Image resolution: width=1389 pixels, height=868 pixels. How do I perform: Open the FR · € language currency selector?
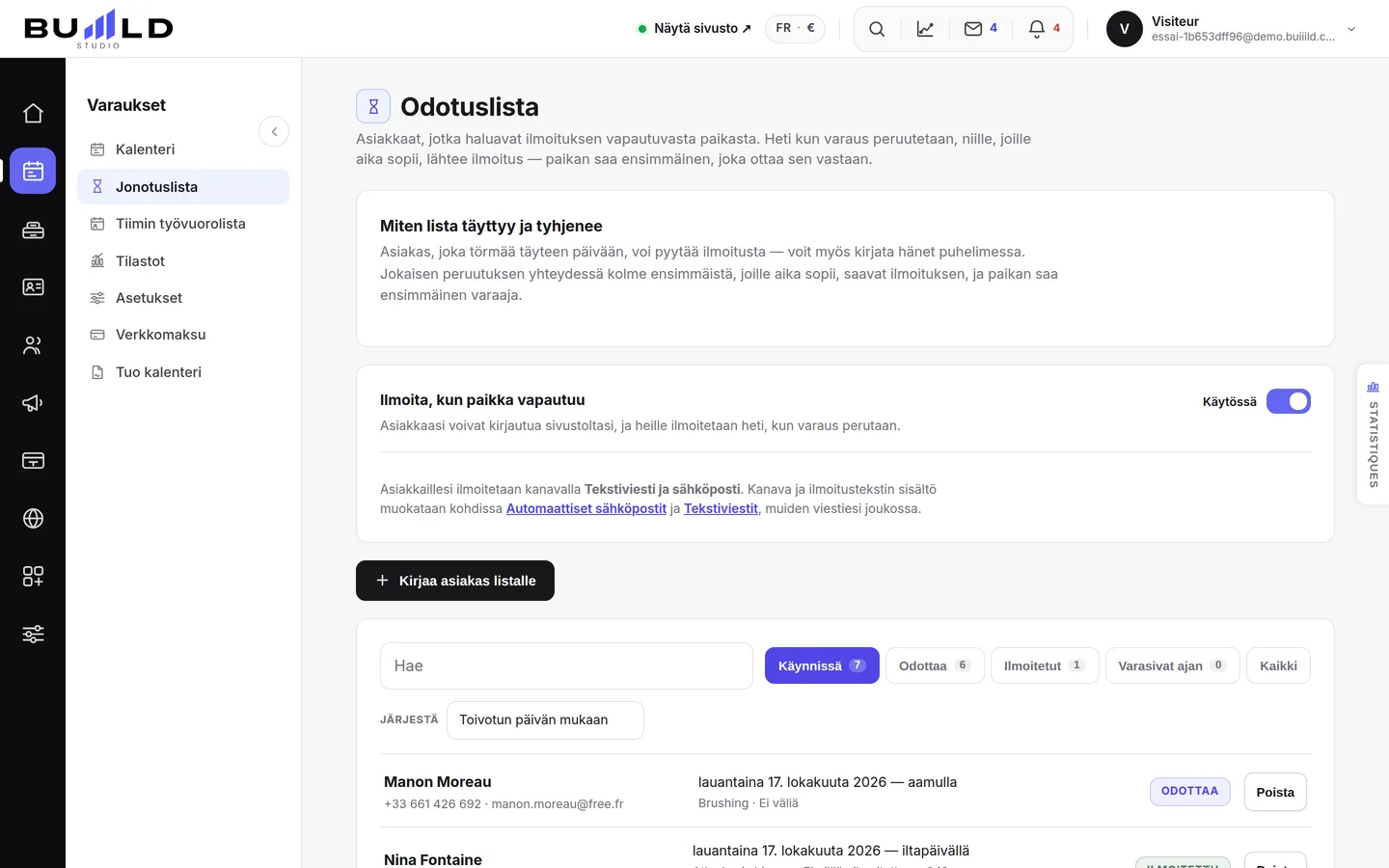tap(795, 29)
